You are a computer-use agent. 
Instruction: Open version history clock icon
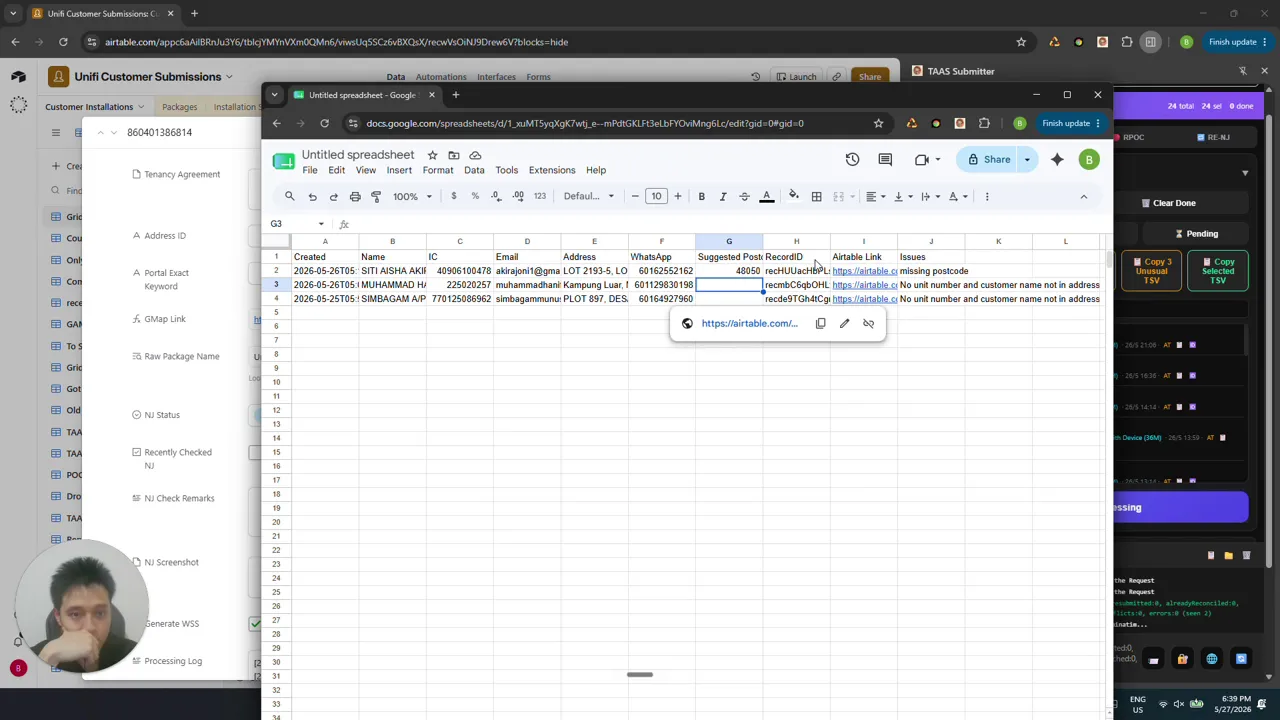pos(852,159)
